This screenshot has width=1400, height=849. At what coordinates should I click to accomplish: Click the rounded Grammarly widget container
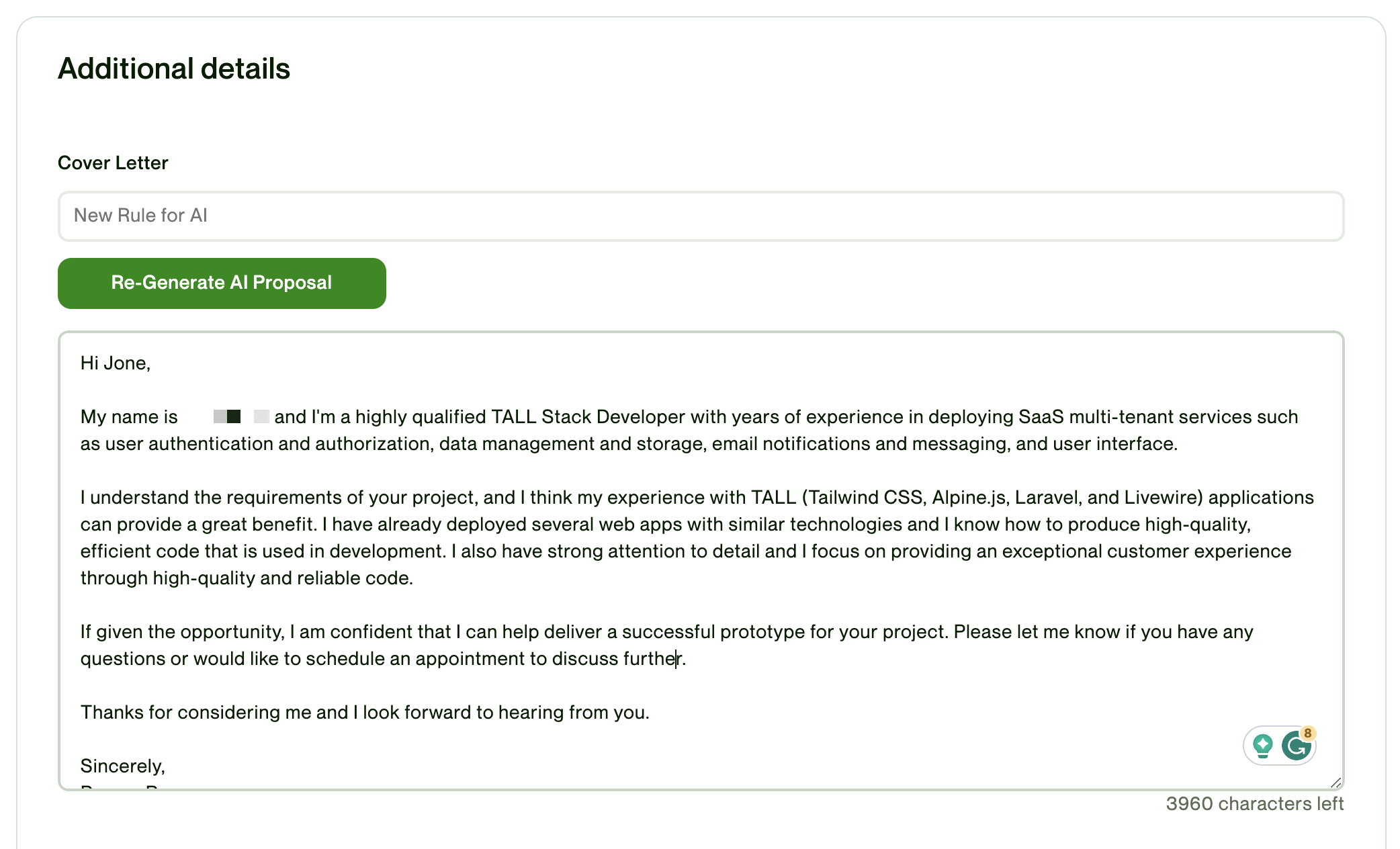(1278, 745)
